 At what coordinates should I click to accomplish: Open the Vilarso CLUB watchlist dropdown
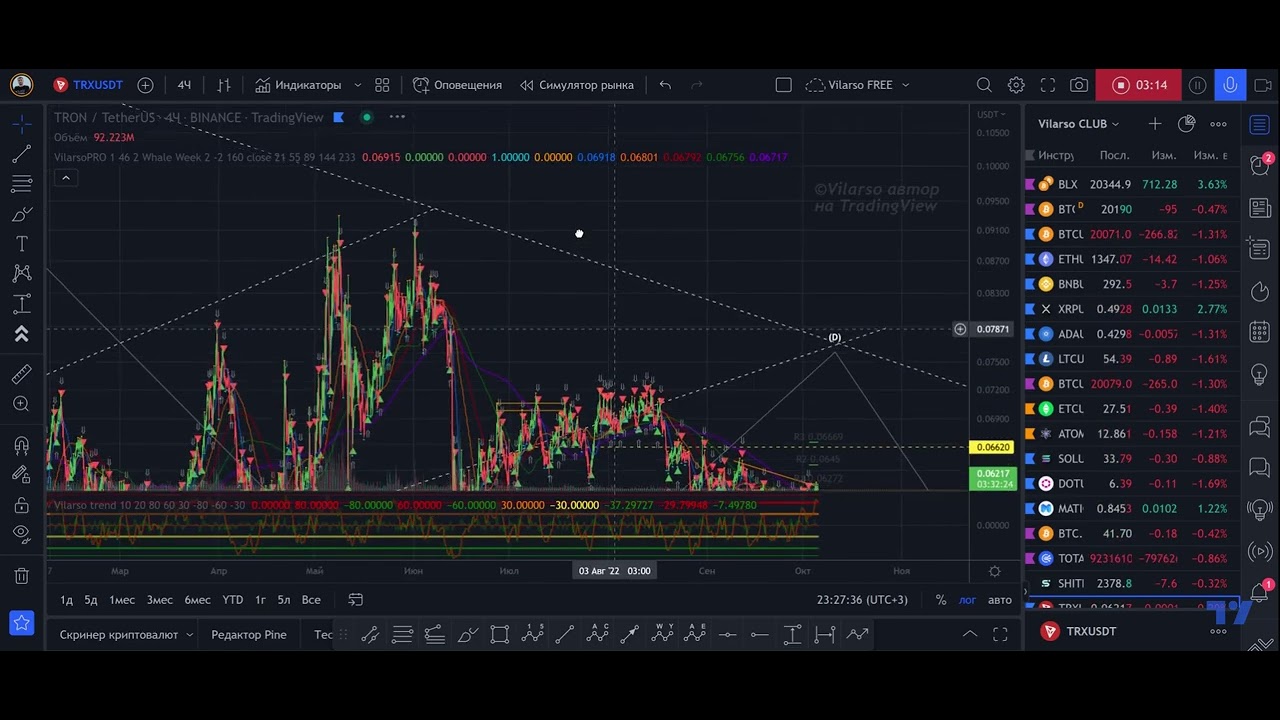coord(1078,124)
